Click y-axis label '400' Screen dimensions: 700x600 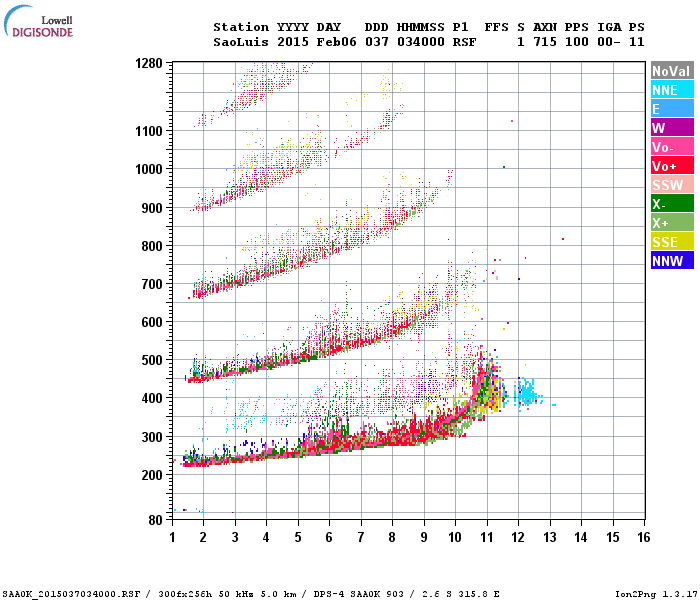152,398
